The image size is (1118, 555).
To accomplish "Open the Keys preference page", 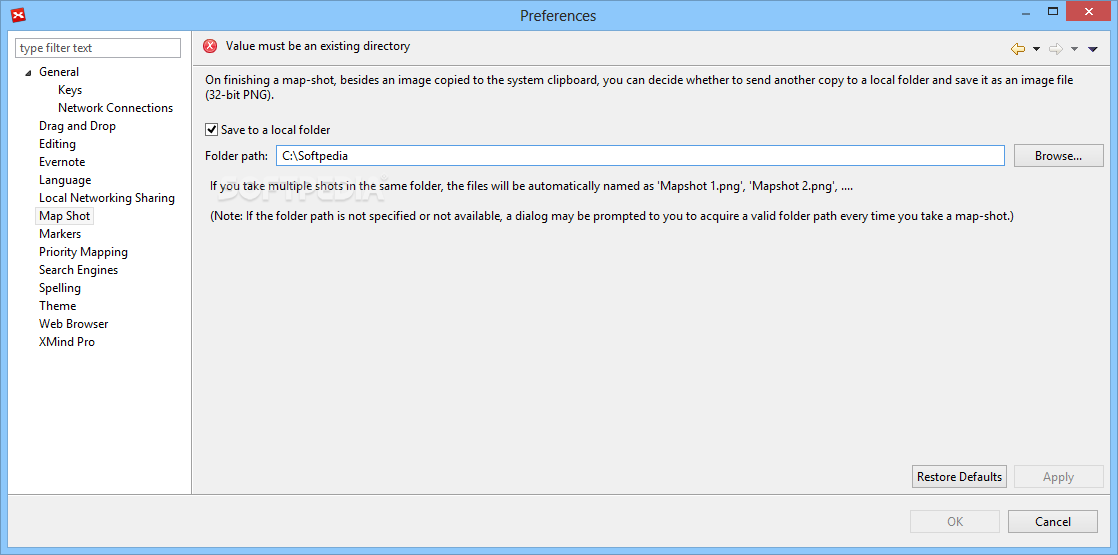I will pyautogui.click(x=70, y=90).
